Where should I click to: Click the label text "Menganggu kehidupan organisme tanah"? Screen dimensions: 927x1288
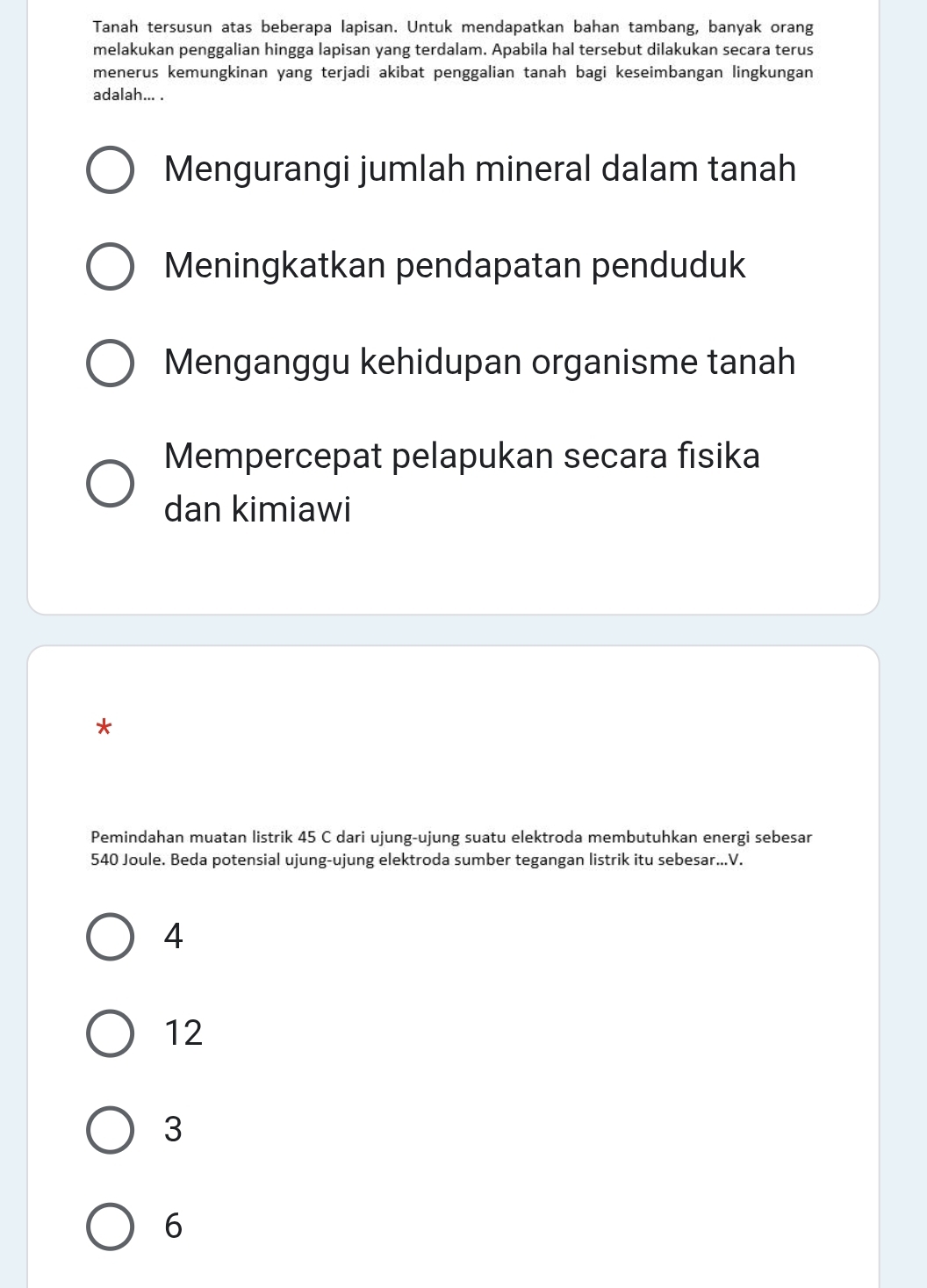tap(479, 362)
